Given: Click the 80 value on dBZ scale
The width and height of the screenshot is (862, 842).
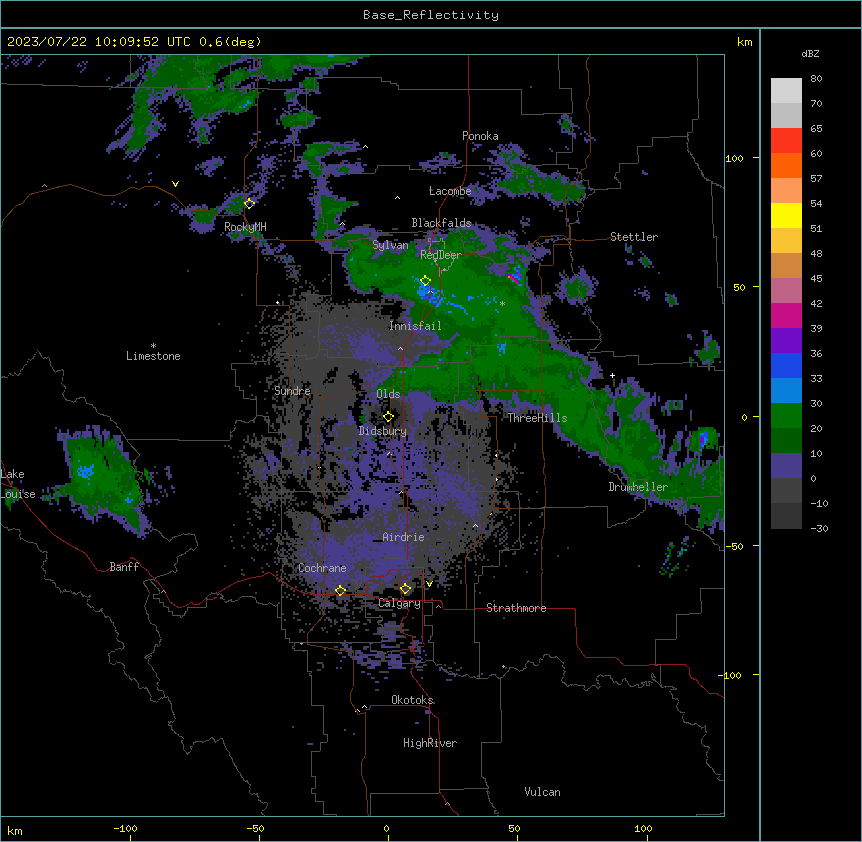Looking at the screenshot, I should 816,79.
